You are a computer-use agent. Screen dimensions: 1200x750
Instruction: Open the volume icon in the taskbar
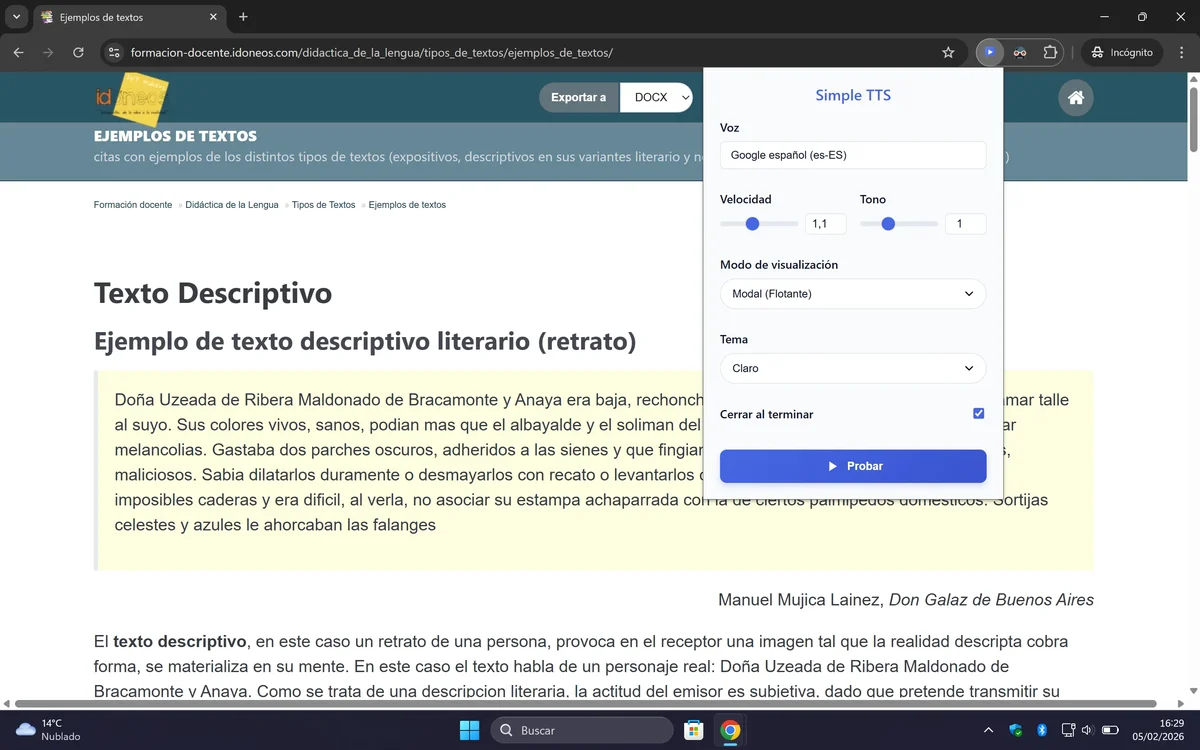click(x=1089, y=730)
